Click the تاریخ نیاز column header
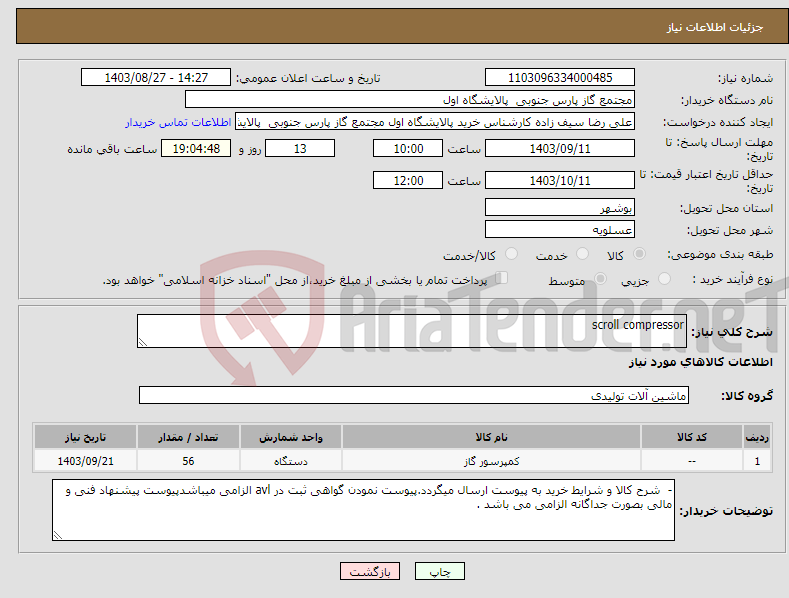 [x=85, y=437]
